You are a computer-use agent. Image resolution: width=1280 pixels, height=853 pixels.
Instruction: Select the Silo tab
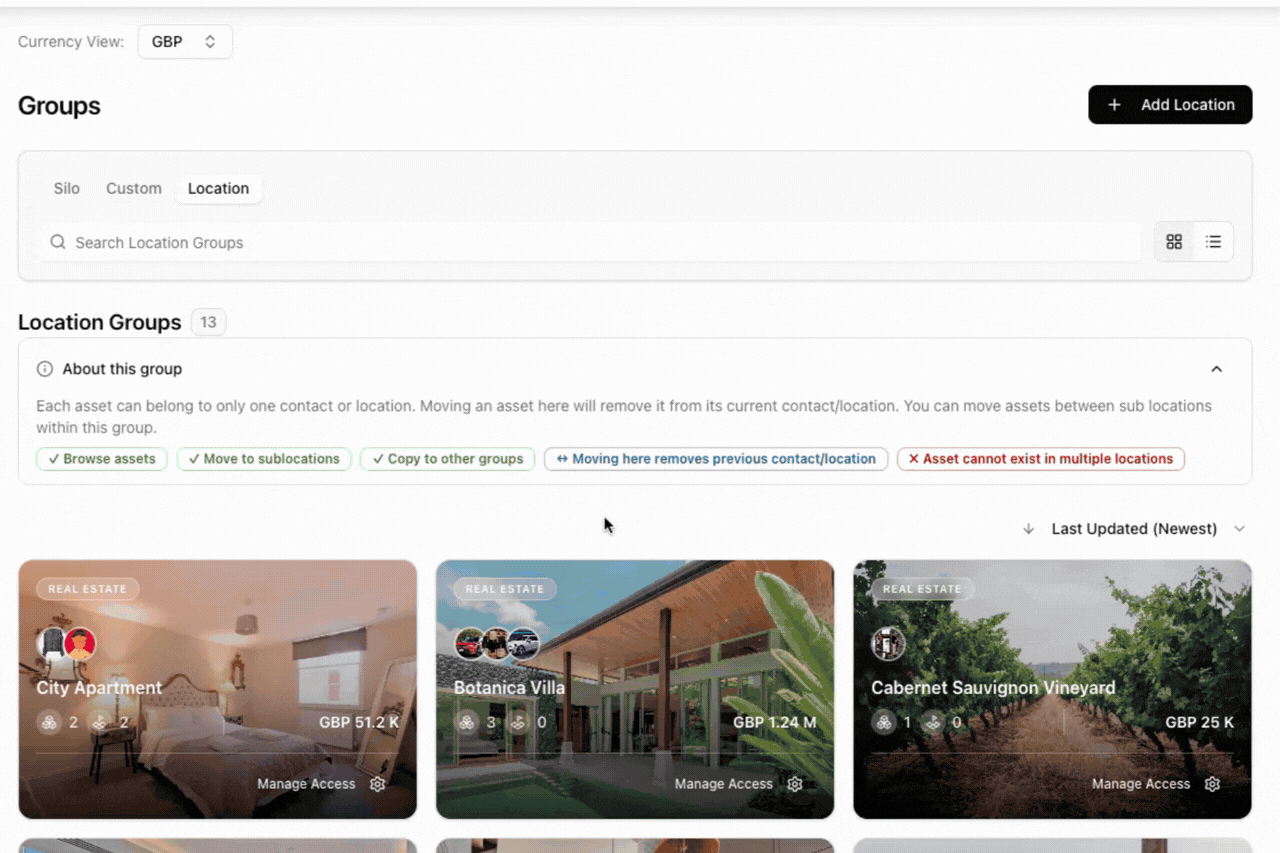[67, 188]
